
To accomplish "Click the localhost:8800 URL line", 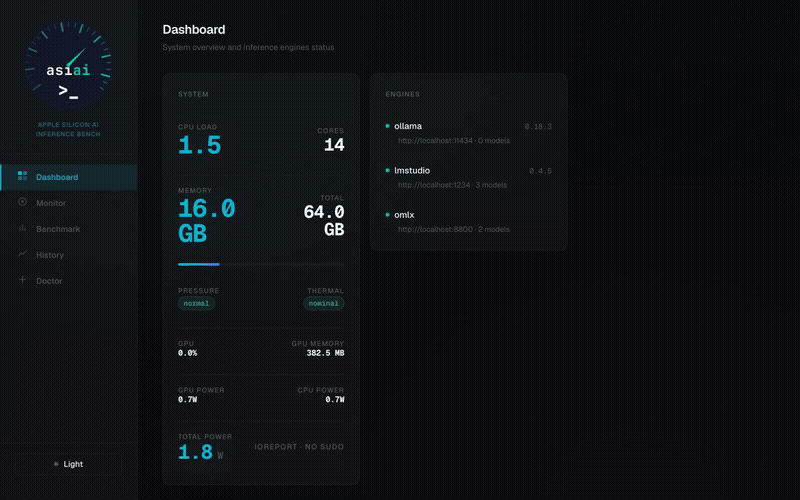I will [454, 230].
